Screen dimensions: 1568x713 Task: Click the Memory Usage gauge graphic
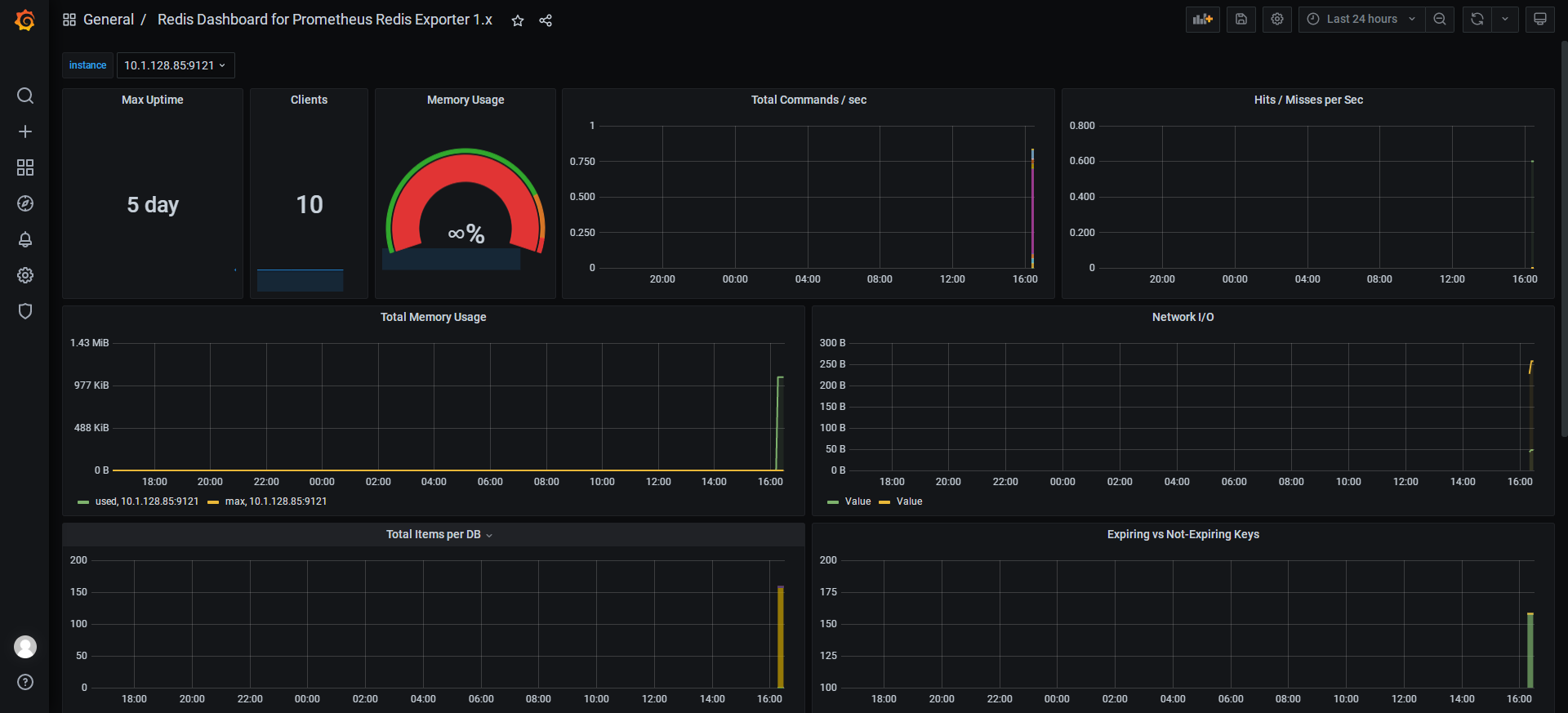click(x=465, y=203)
